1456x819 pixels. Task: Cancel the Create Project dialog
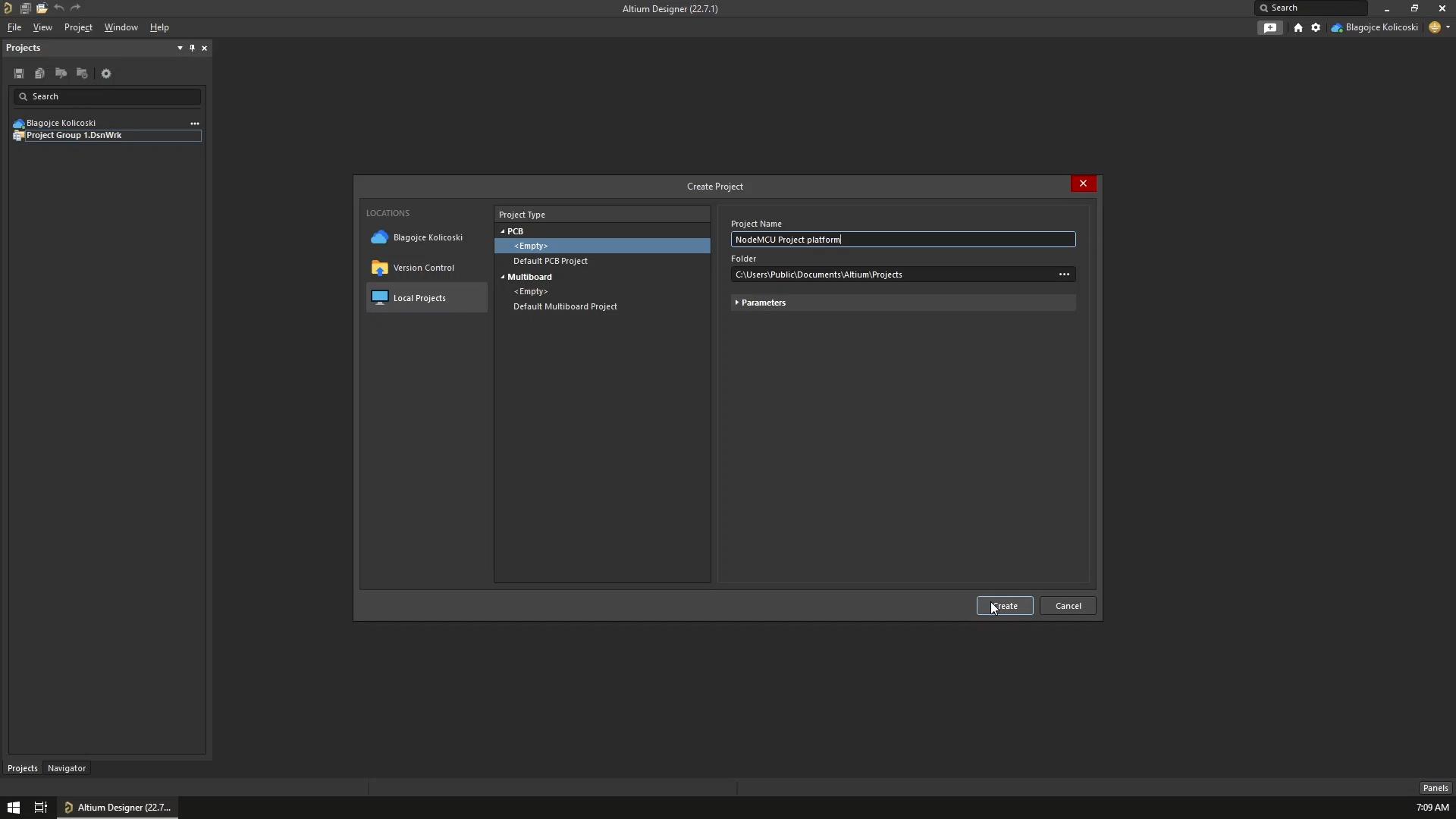(x=1068, y=605)
